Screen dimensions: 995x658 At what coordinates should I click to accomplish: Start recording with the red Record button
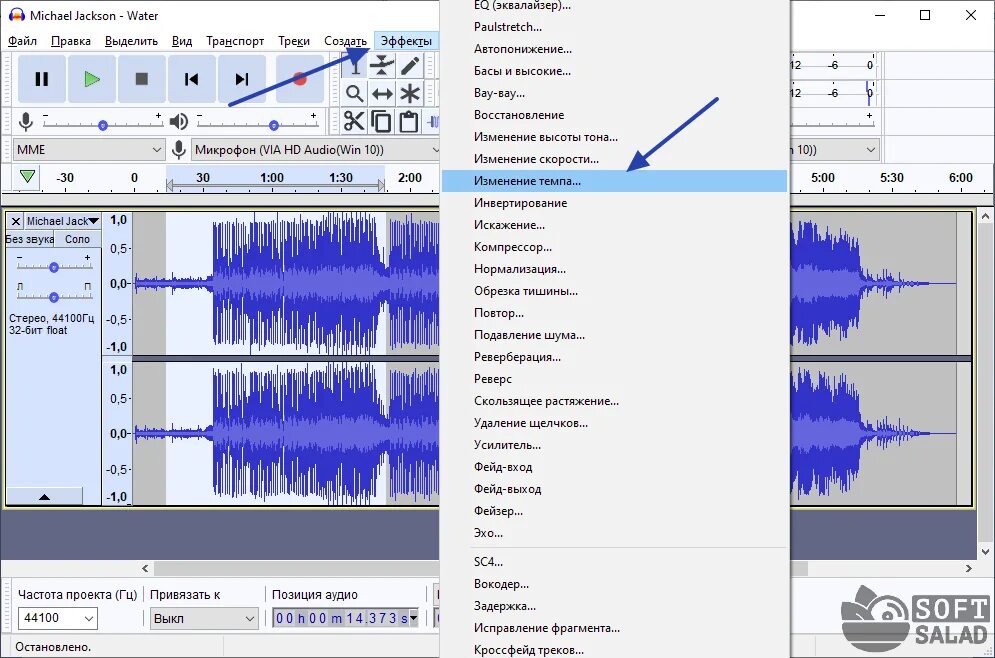coord(300,79)
